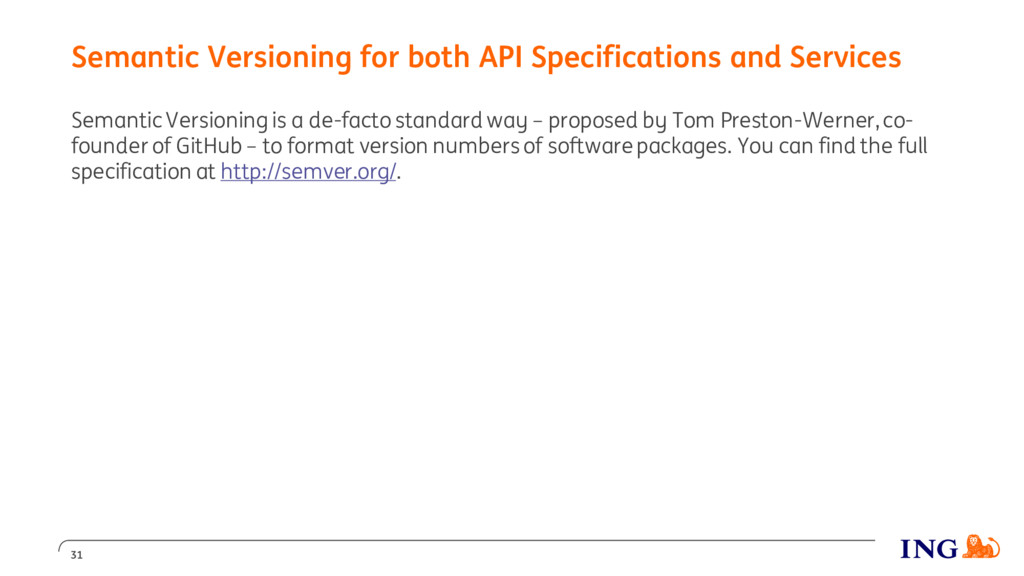Select the slide number 31
The image size is (1024, 576).
click(x=76, y=555)
